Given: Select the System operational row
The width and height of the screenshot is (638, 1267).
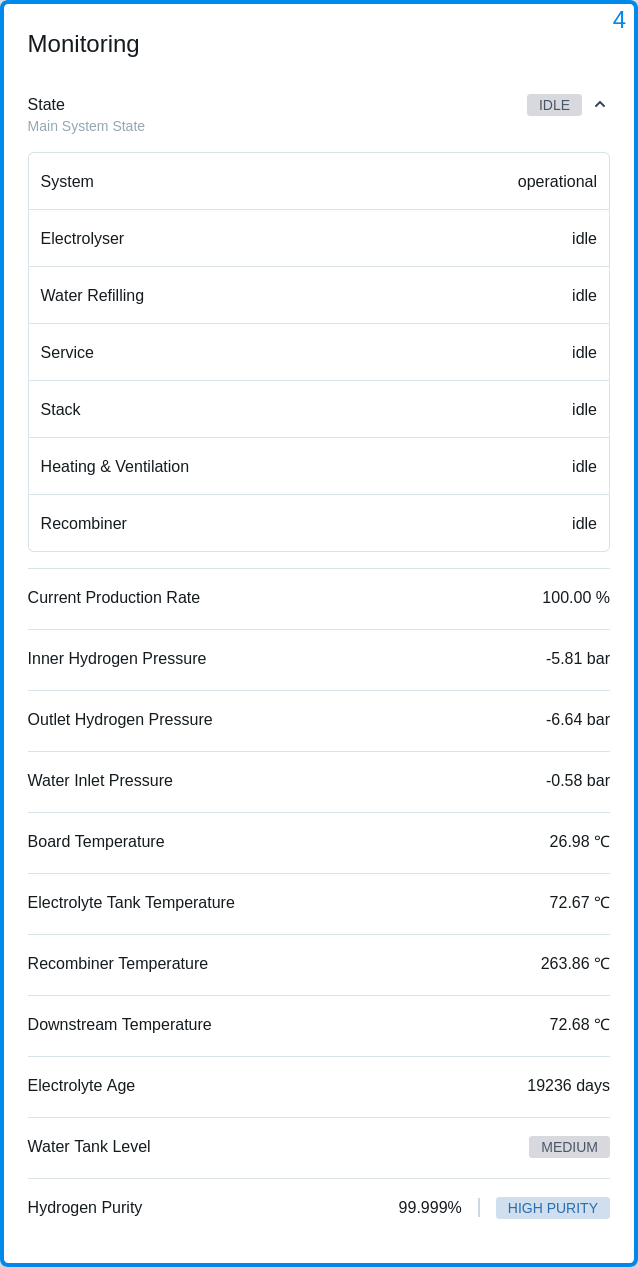Looking at the screenshot, I should [x=318, y=181].
